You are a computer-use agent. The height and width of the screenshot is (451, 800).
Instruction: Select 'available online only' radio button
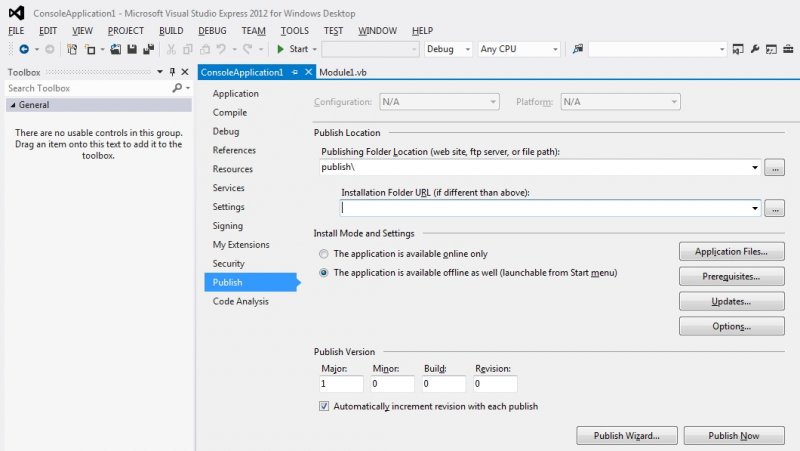point(323,254)
